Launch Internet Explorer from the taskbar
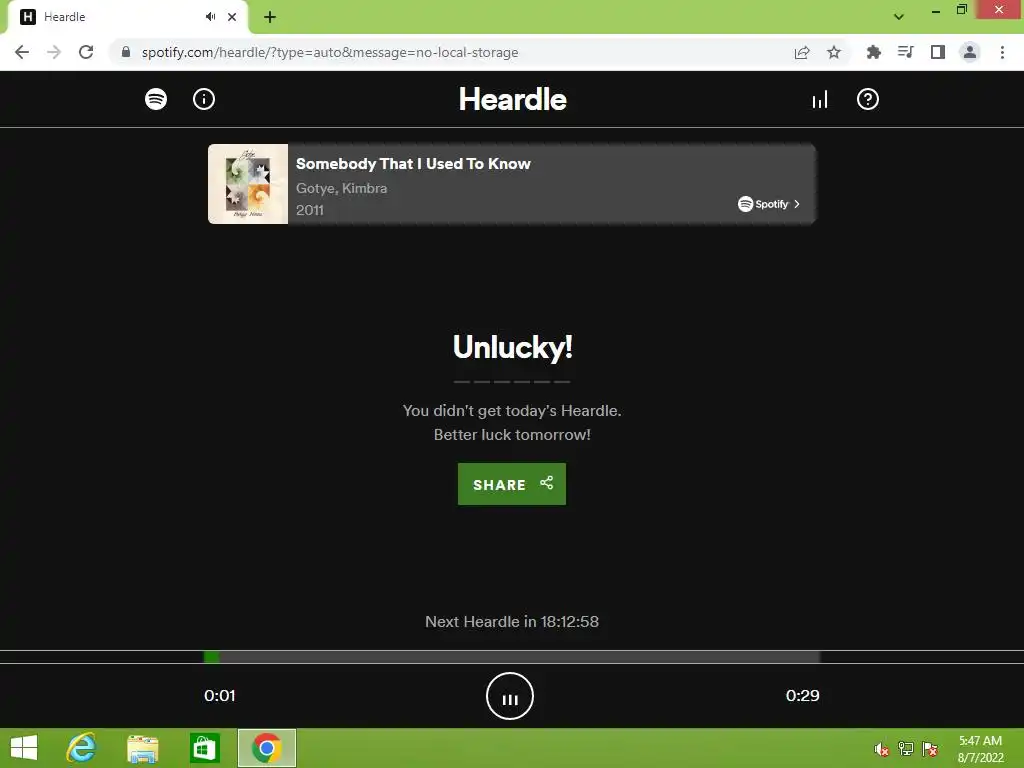 81,748
